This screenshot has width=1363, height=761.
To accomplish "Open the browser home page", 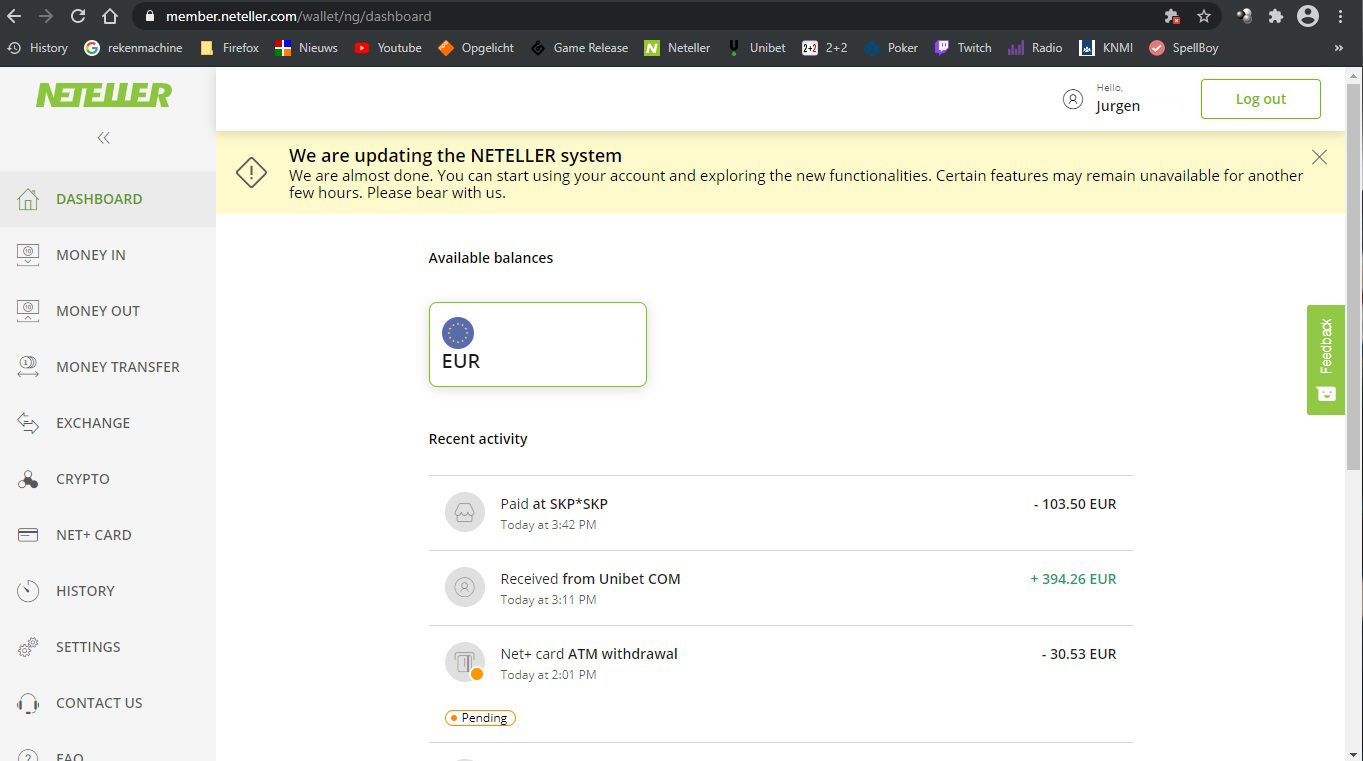I will coord(110,16).
